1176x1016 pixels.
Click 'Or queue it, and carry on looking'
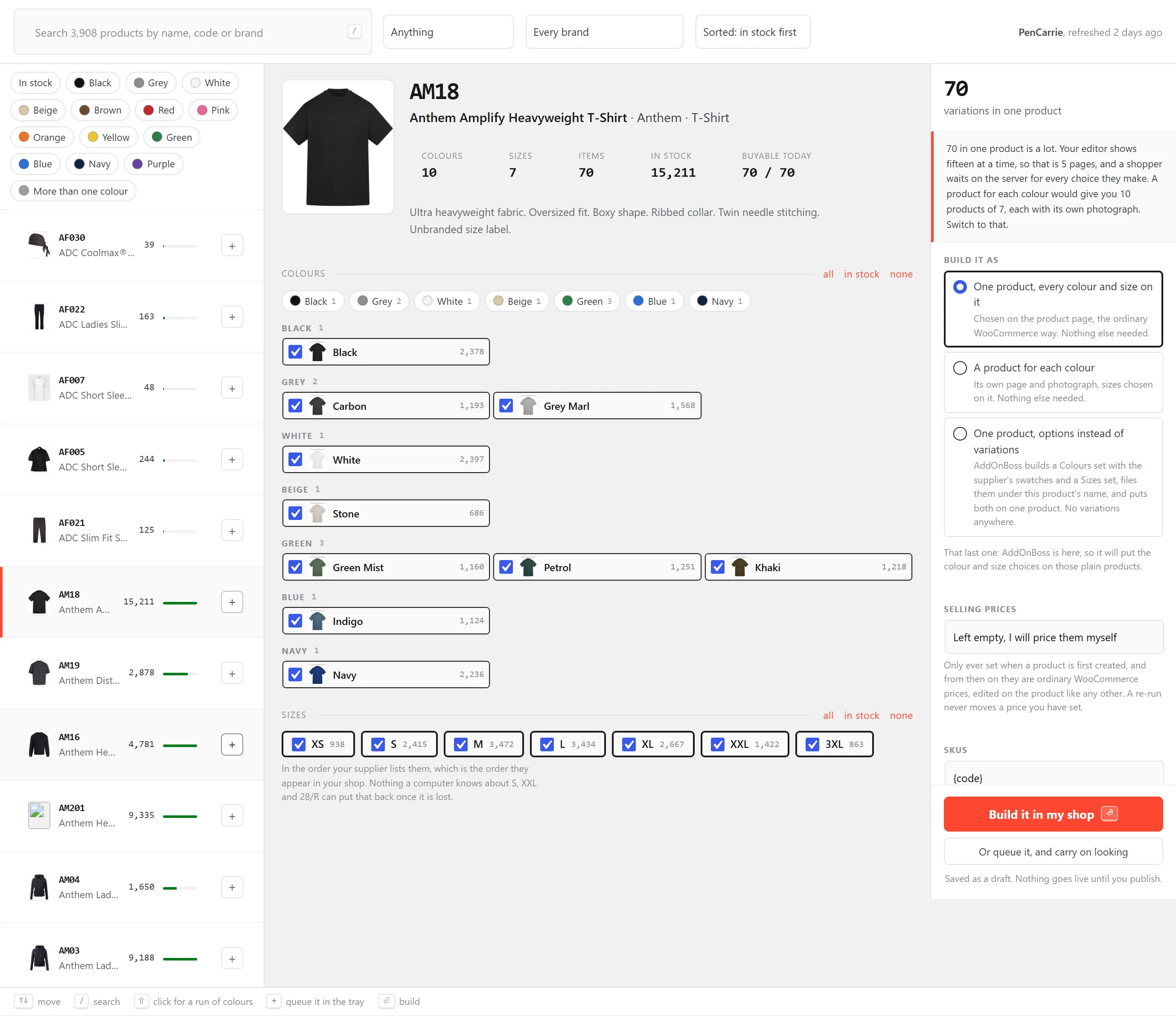point(1053,852)
